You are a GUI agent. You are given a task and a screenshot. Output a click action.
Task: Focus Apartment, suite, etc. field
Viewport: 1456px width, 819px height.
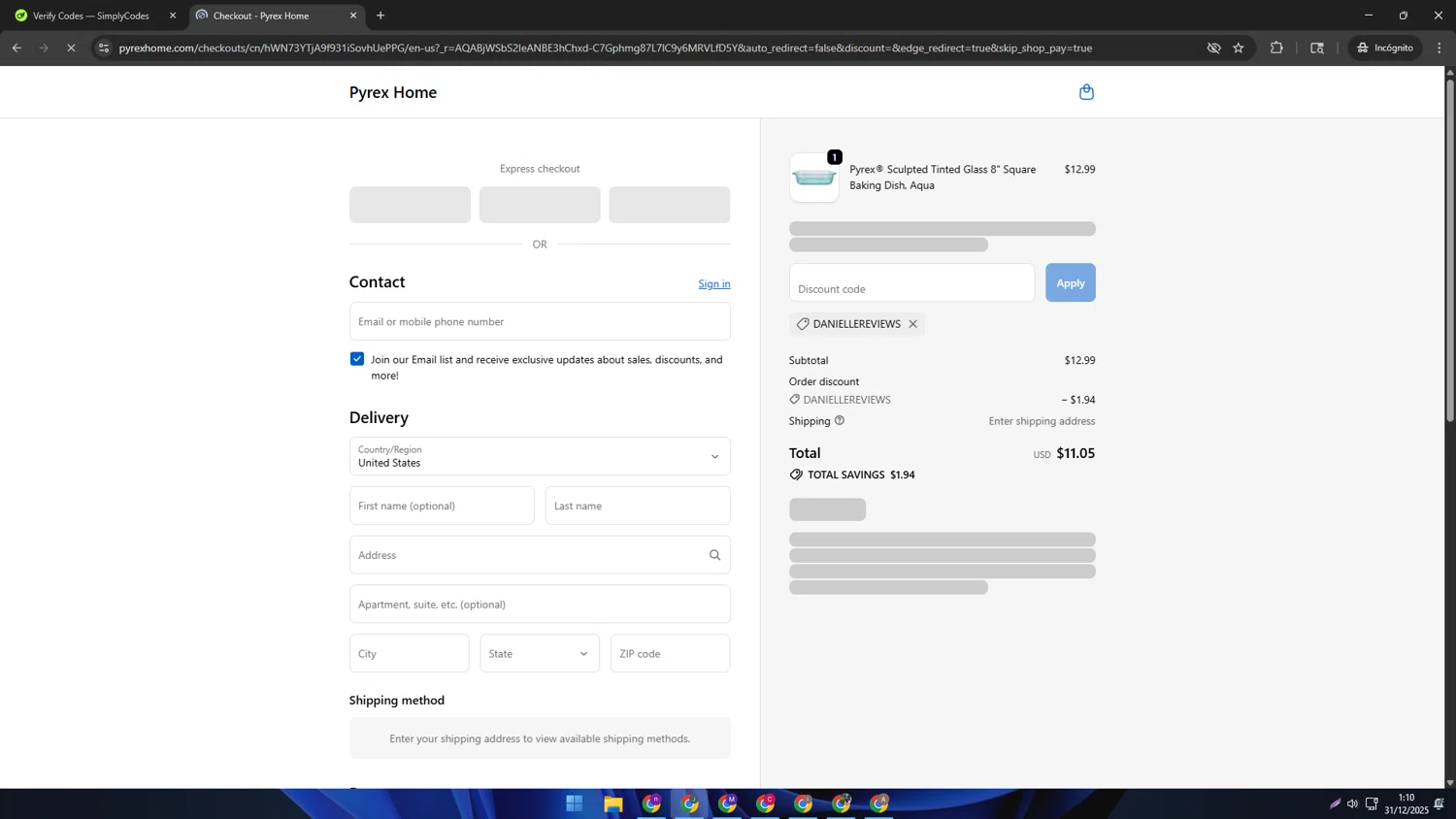tap(540, 604)
